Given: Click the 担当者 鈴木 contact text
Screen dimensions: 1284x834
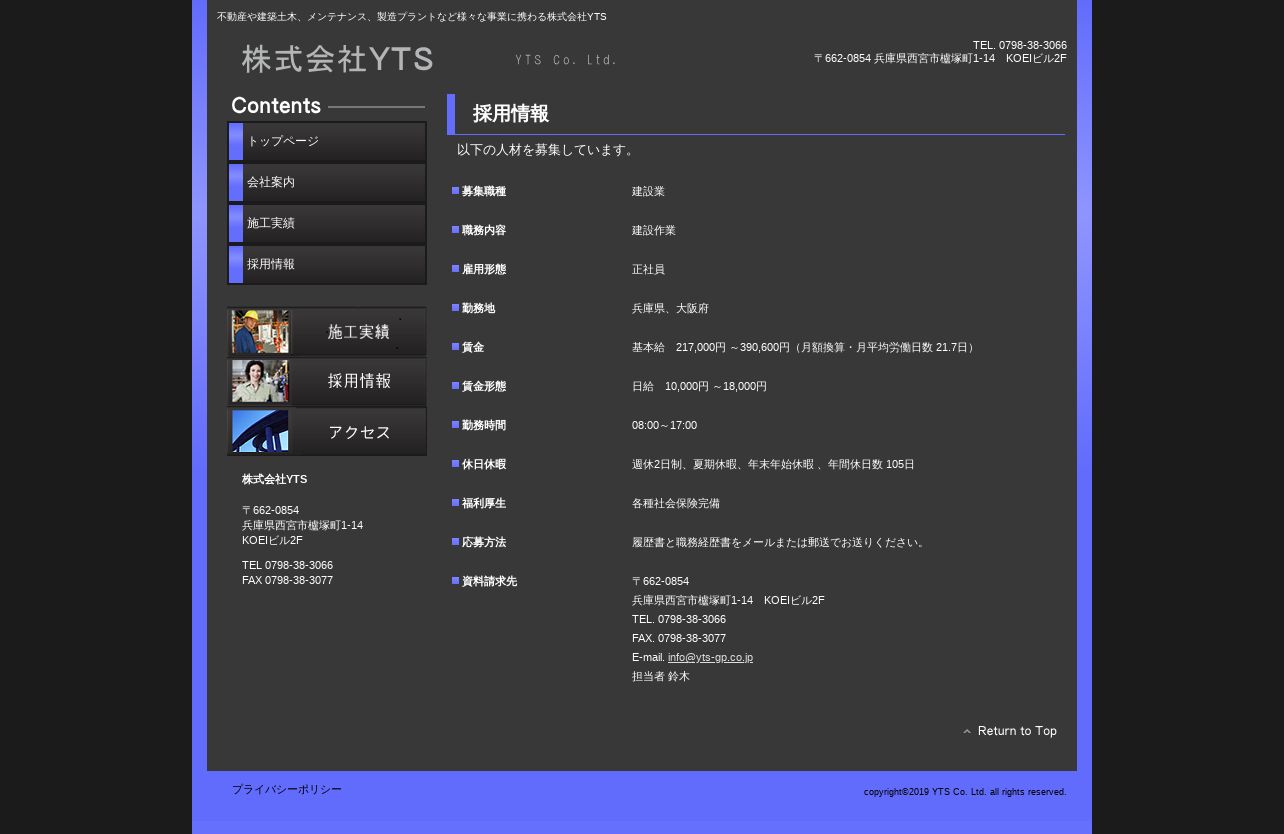Looking at the screenshot, I should [x=661, y=676].
